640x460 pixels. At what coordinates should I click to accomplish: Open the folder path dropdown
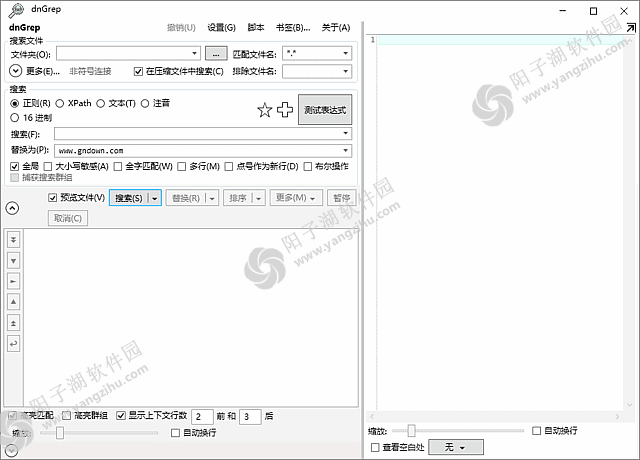click(195, 53)
